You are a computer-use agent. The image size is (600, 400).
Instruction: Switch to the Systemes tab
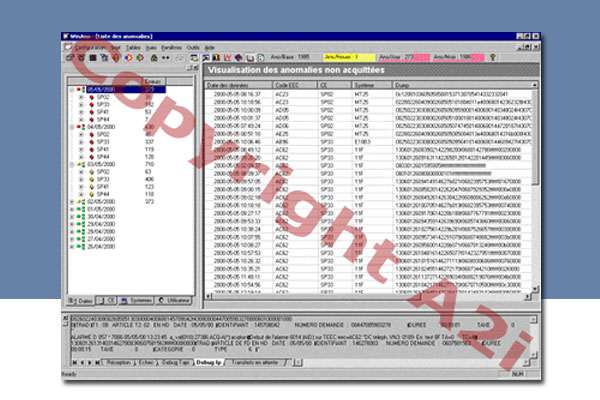tap(140, 300)
